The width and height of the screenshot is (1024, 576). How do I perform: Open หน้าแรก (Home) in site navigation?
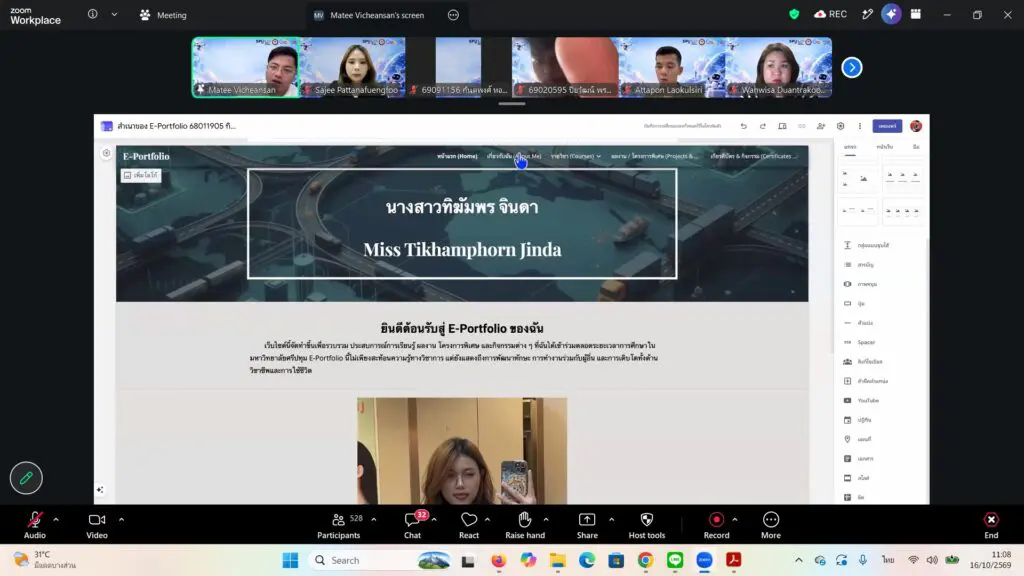[457, 156]
